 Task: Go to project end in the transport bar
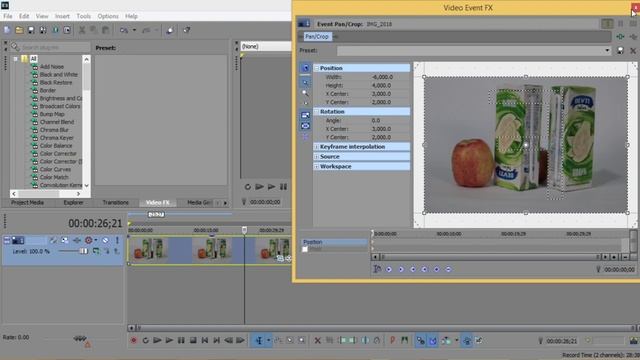217,340
